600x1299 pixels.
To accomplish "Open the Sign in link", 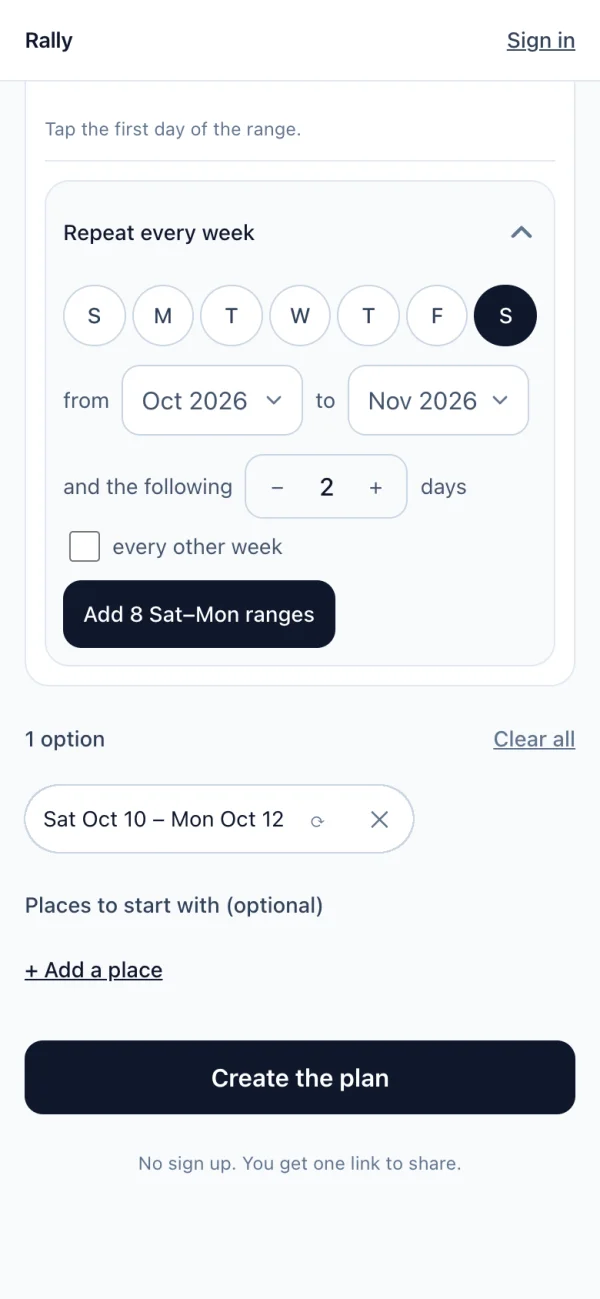I will [x=541, y=41].
